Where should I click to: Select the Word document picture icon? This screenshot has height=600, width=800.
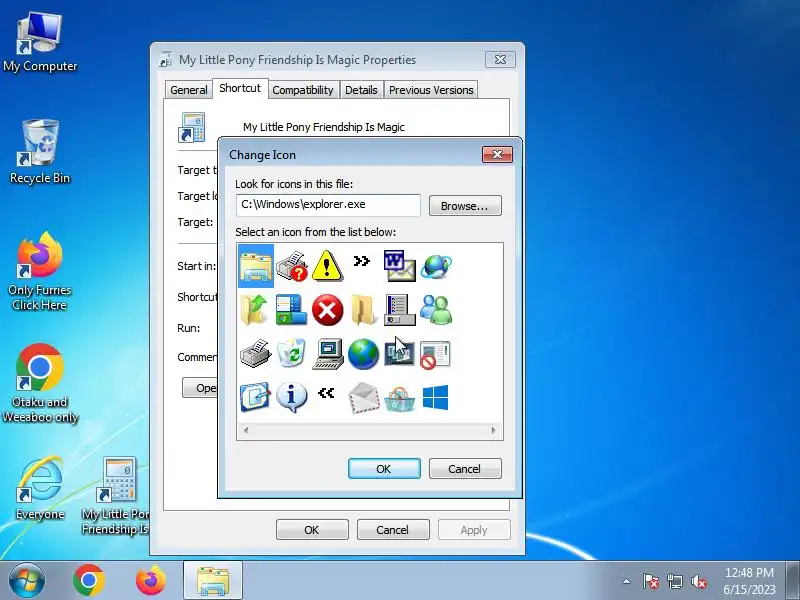click(x=399, y=266)
